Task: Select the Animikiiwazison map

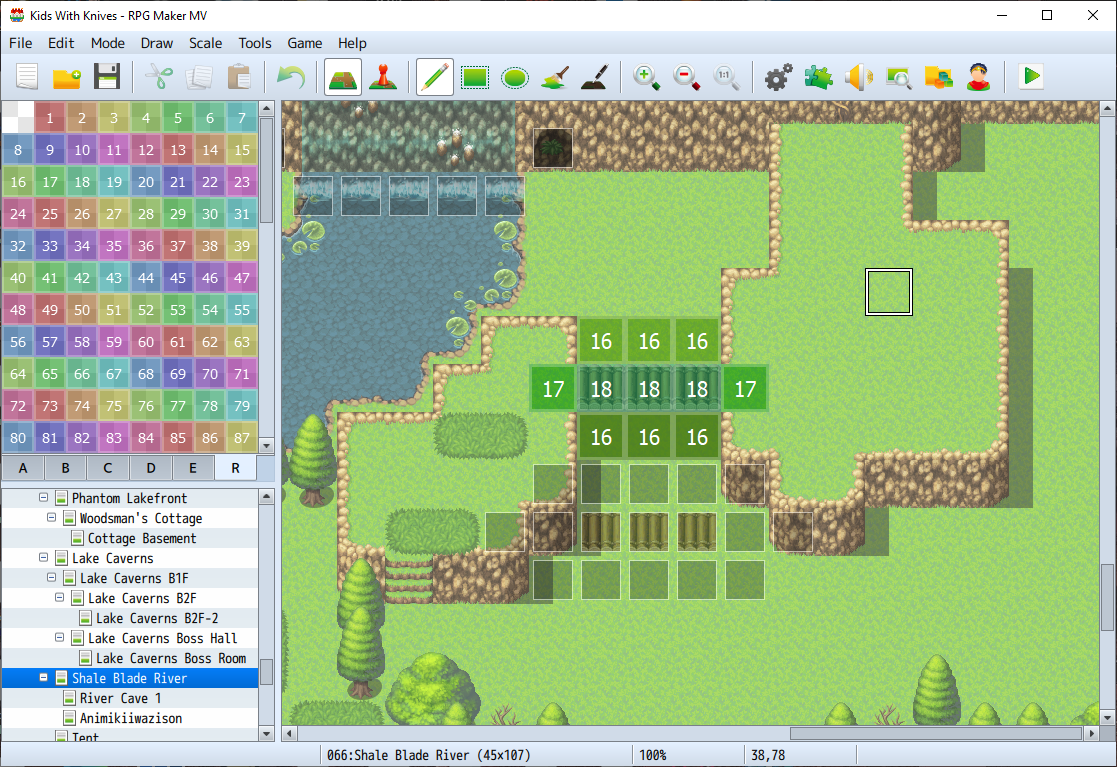Action: (130, 718)
